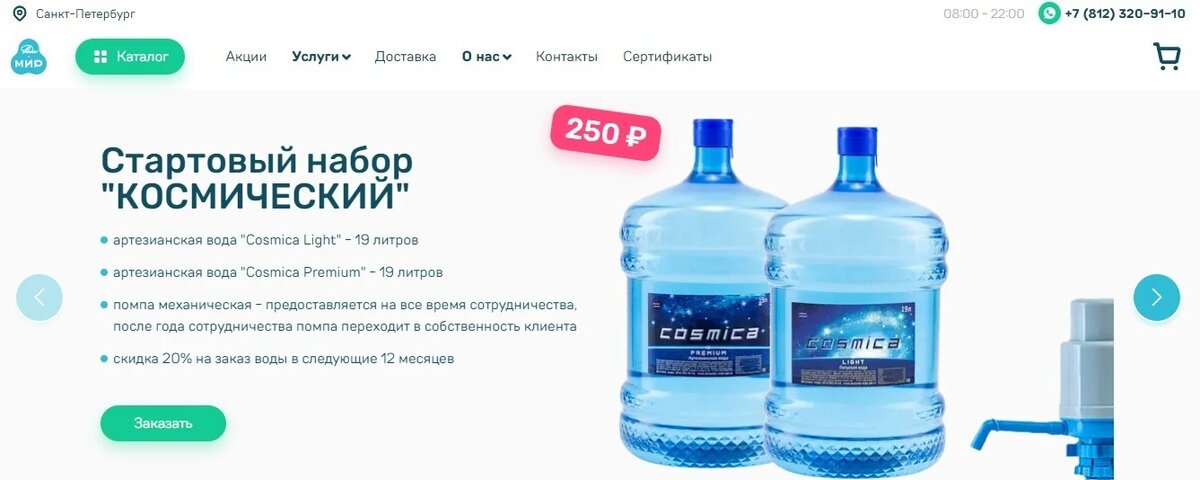This screenshot has height=480, width=1200.
Task: Change city from Санкт-Петербург
Action: pyautogui.click(x=85, y=14)
